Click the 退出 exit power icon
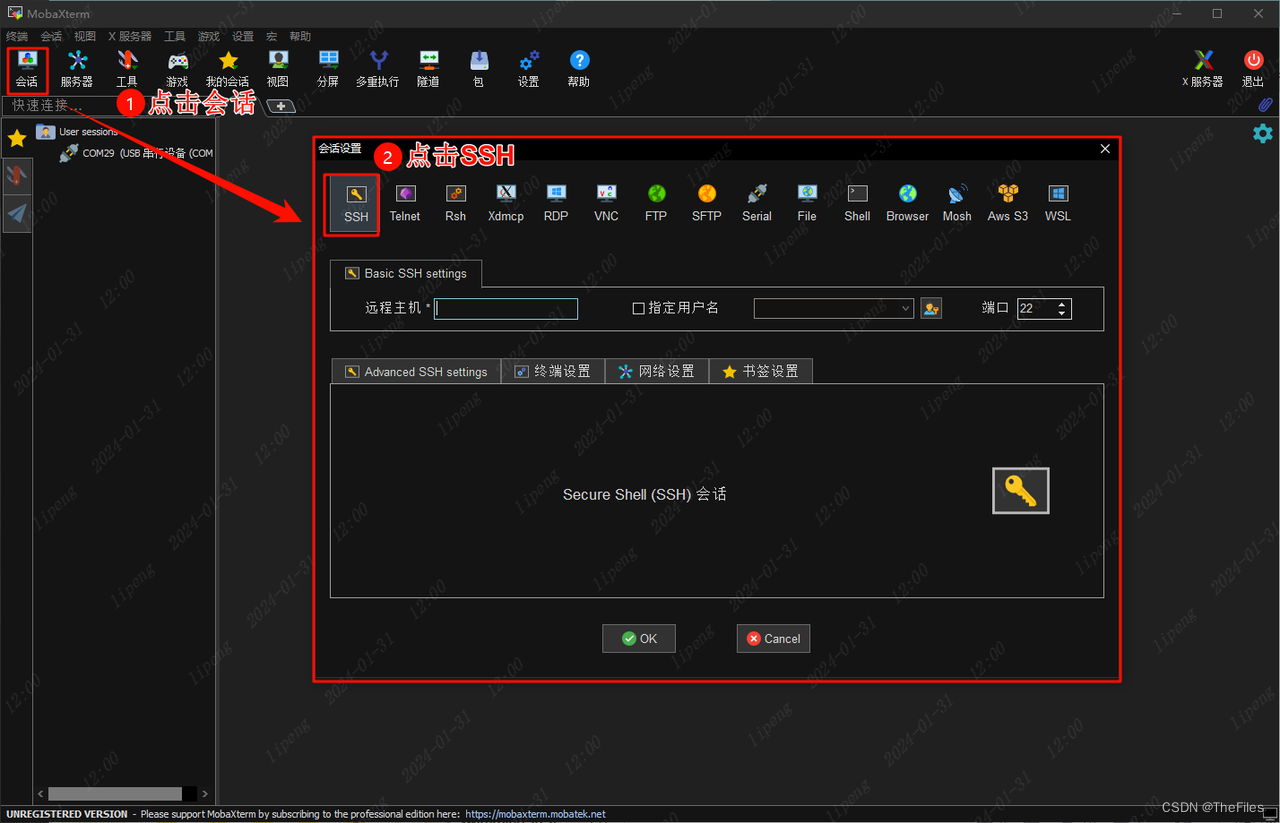 1253,70
